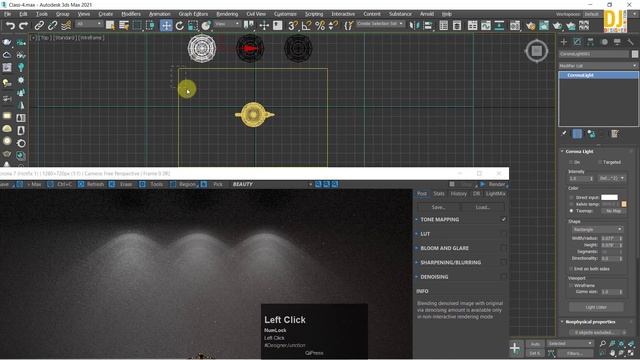
Task: Open the Arnold menu
Action: [x=427, y=14]
